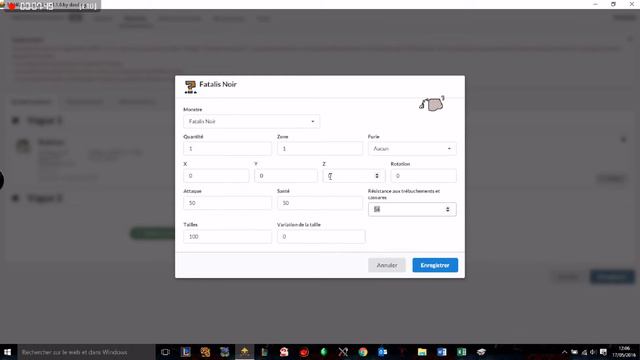
Task: Open Outlook from the taskbar
Action: [382, 352]
